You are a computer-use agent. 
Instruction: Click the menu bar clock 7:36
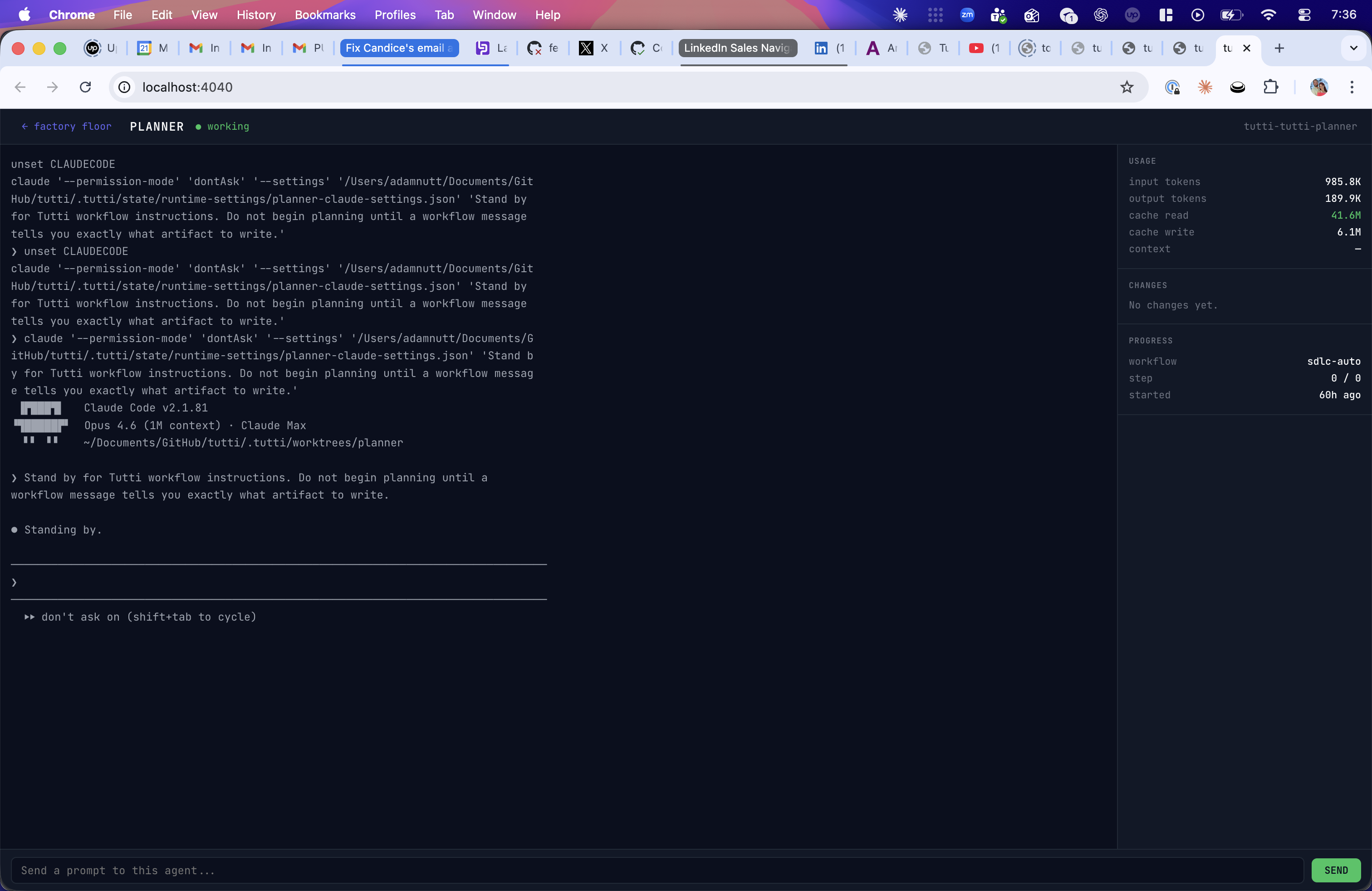[x=1343, y=15]
